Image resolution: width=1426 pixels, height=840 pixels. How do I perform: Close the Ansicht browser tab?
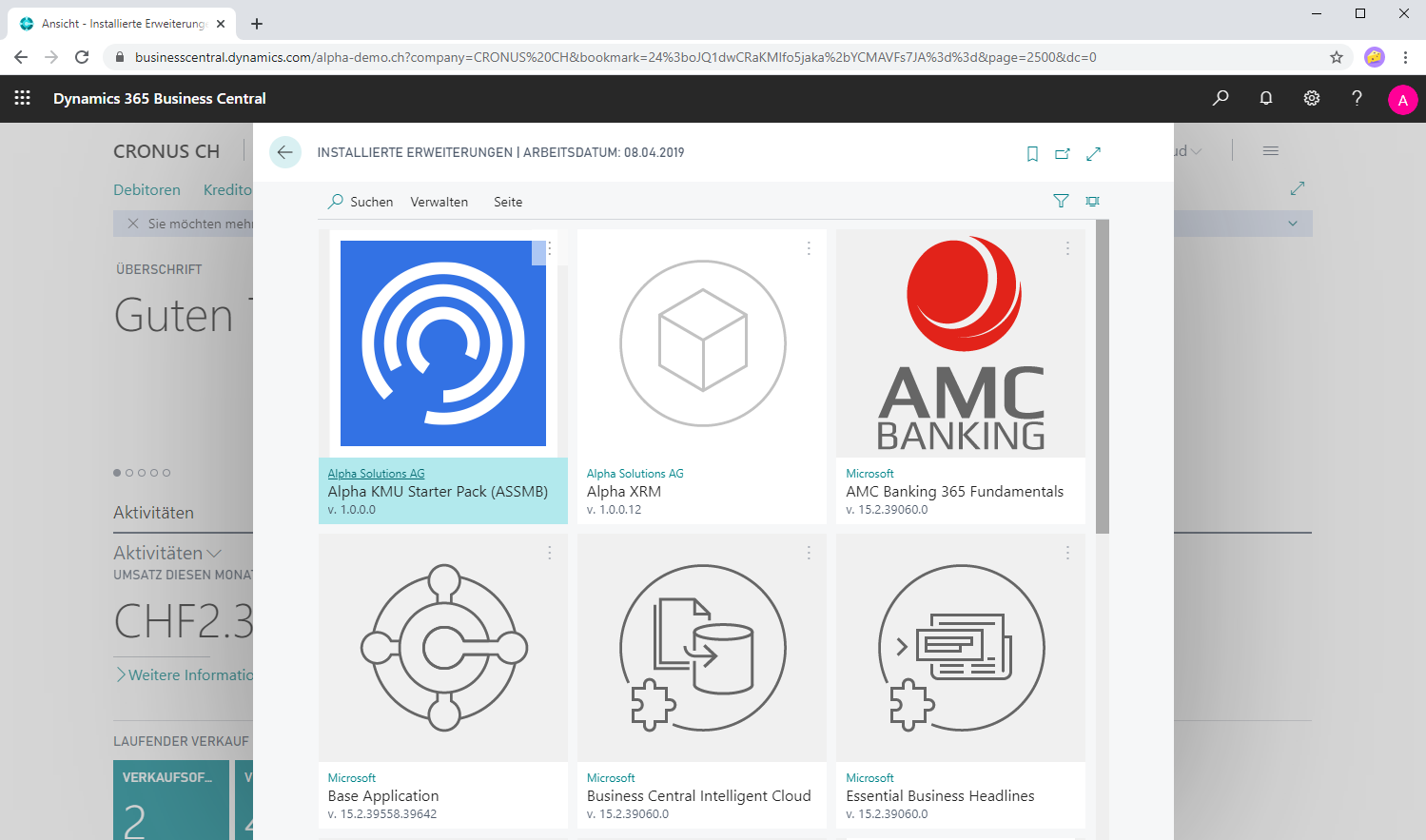221,24
